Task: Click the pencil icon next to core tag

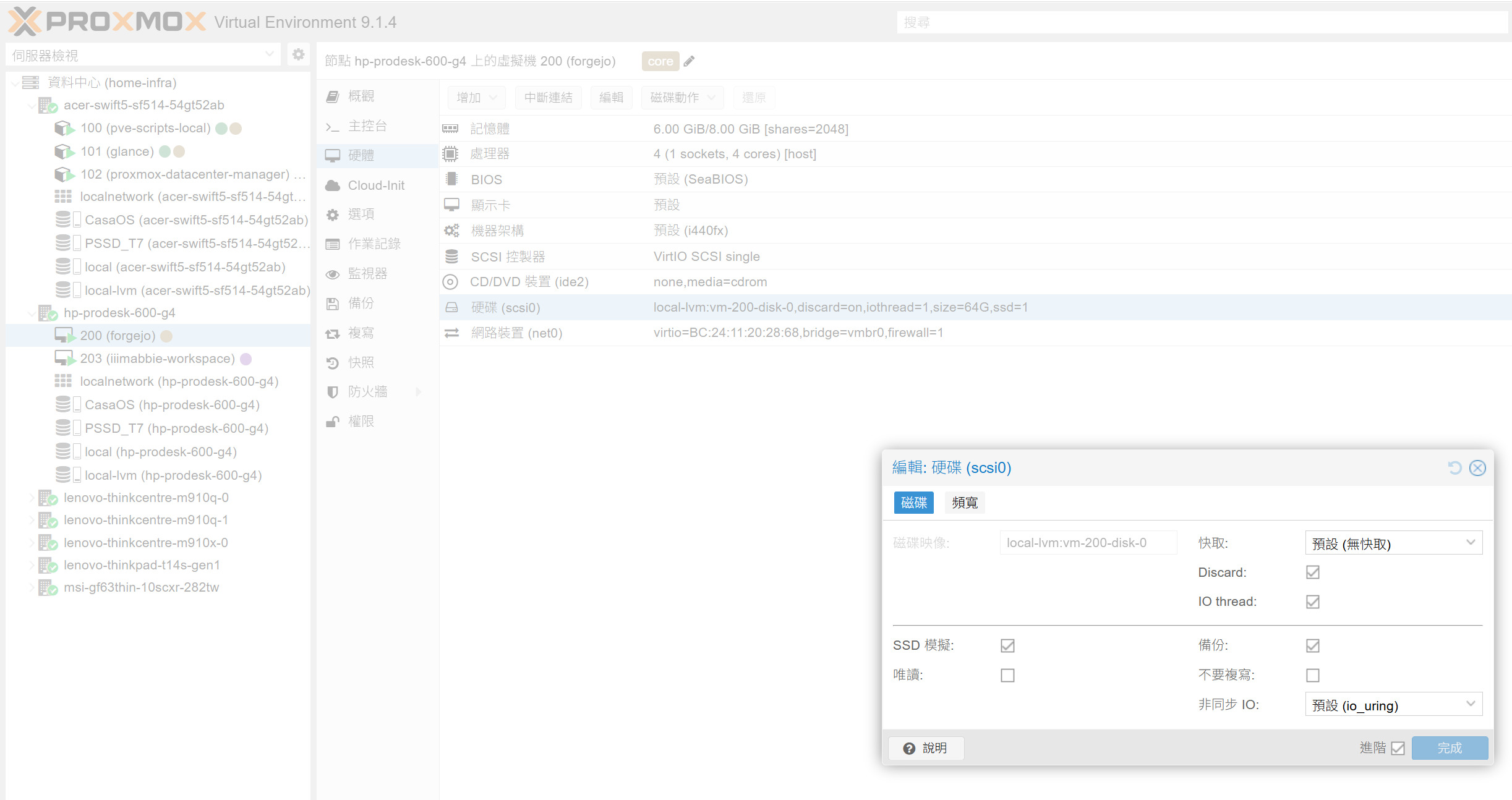Action: pos(690,61)
